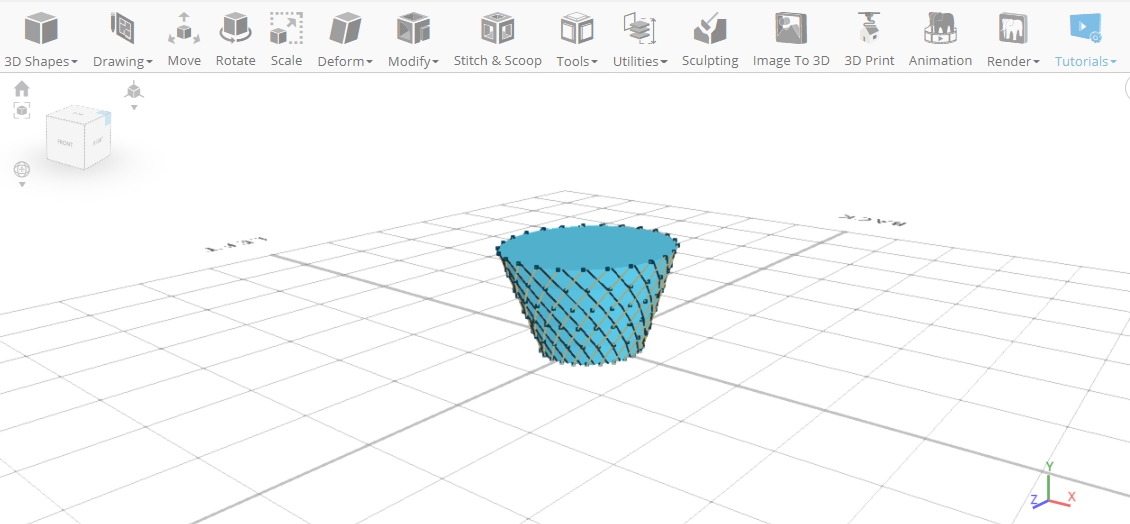The height and width of the screenshot is (524, 1130).
Task: Expand the Modify dropdown
Action: tap(413, 40)
